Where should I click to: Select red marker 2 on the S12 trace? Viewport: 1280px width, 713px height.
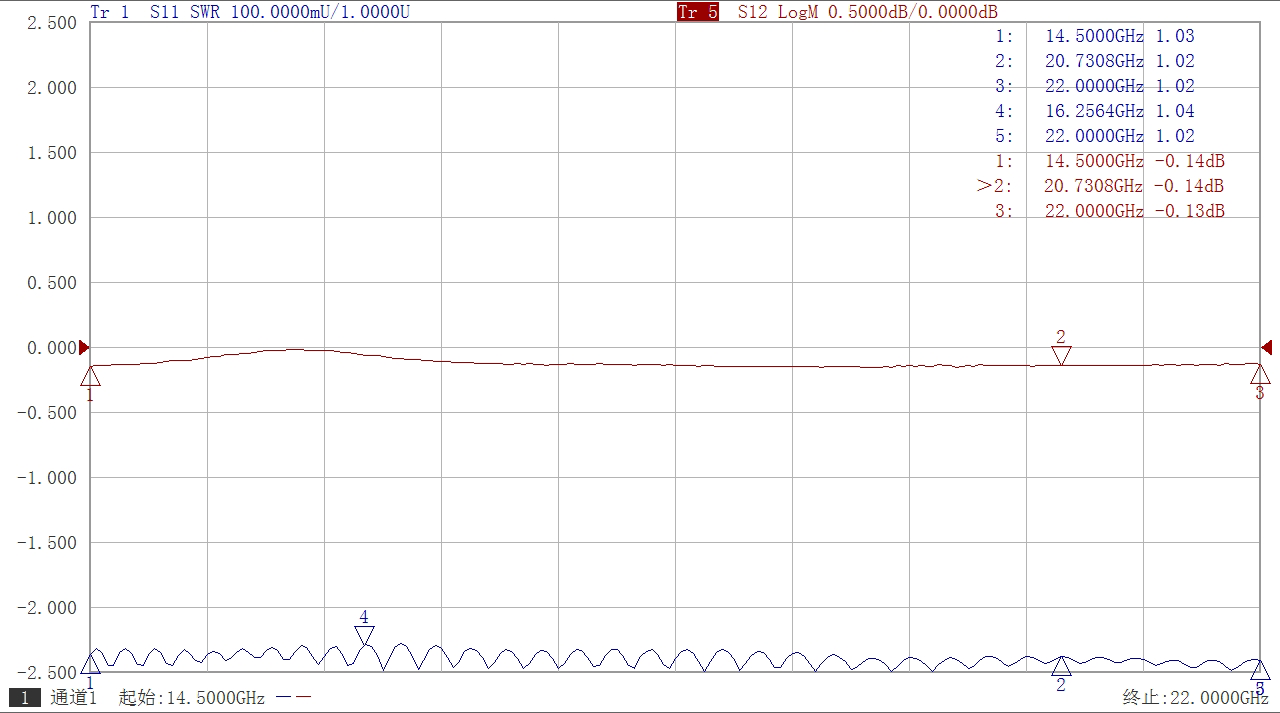[1061, 354]
